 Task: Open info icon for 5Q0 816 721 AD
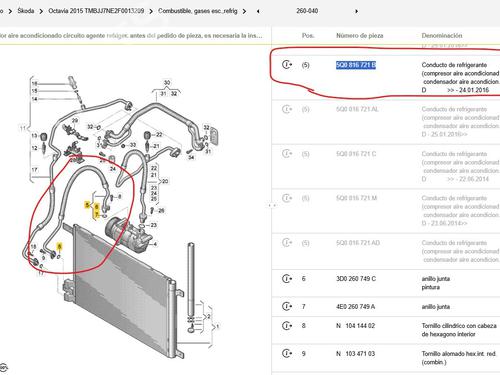[x=287, y=243]
